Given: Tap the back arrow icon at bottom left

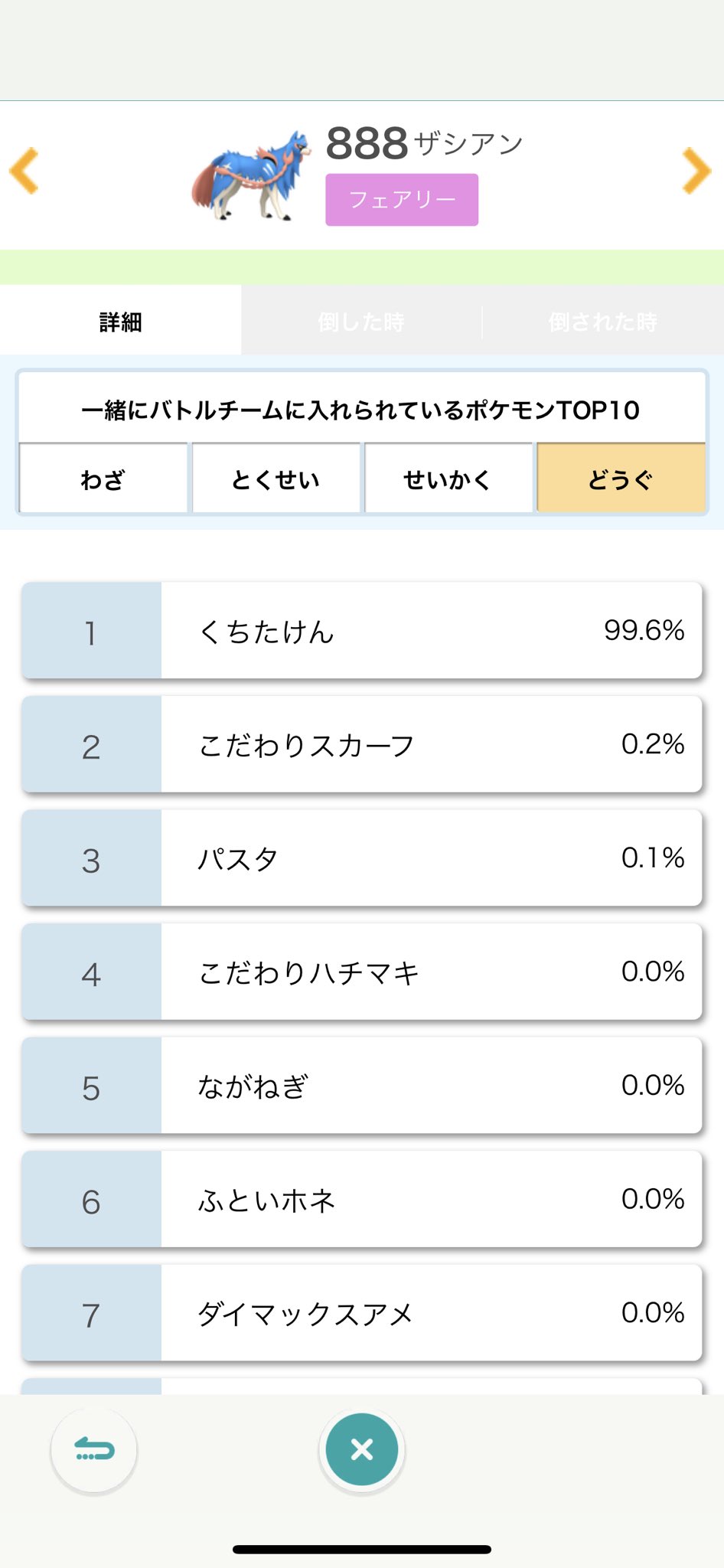Looking at the screenshot, I should pyautogui.click(x=94, y=1449).
